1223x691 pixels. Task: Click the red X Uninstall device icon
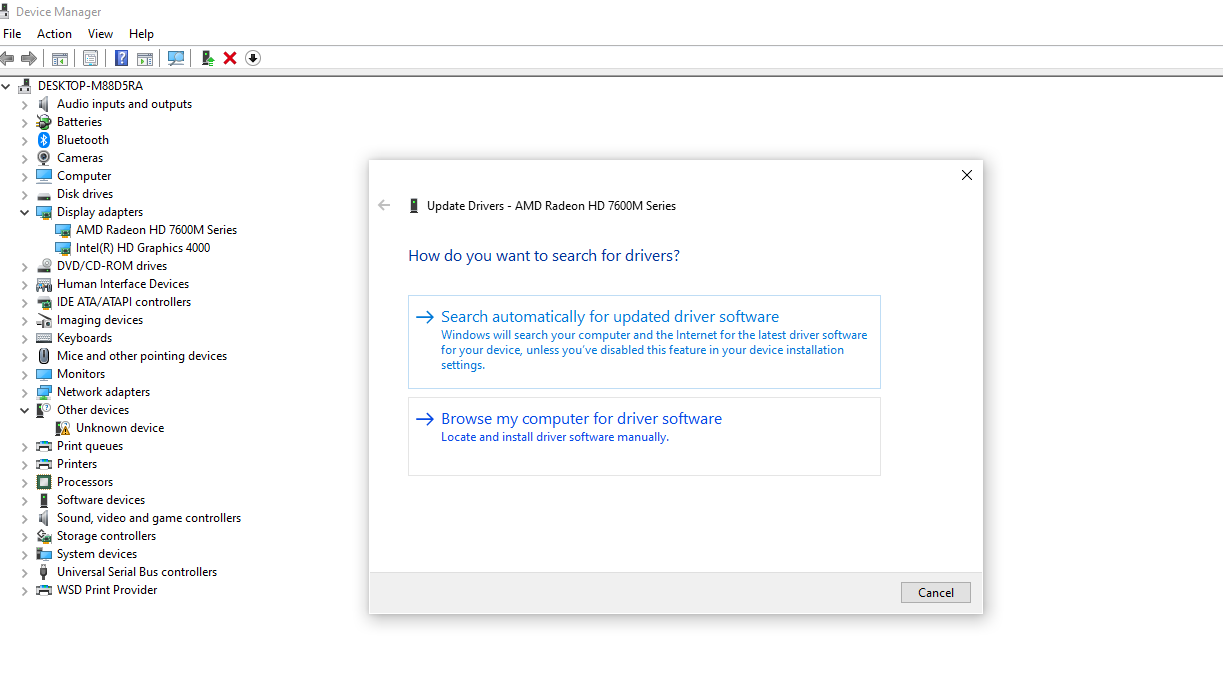pos(230,58)
